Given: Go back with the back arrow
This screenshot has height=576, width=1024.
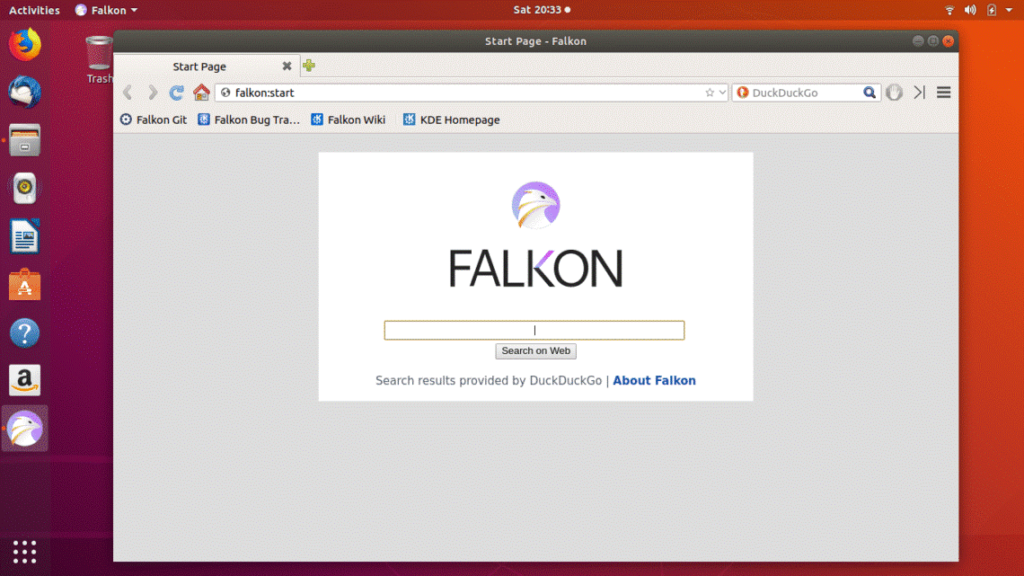Looking at the screenshot, I should 128,93.
